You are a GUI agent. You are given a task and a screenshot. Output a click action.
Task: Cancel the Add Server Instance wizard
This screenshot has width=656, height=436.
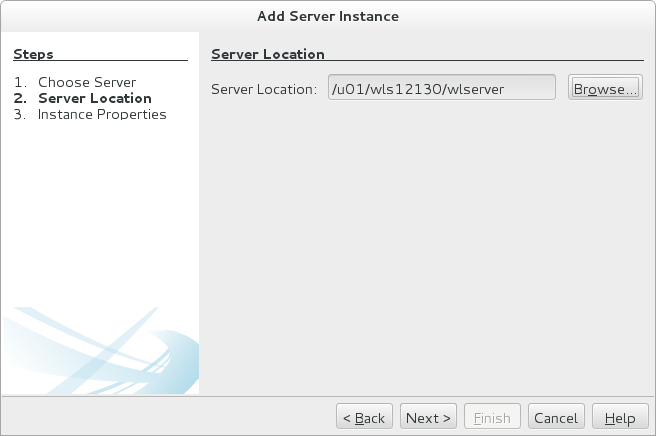pos(556,418)
